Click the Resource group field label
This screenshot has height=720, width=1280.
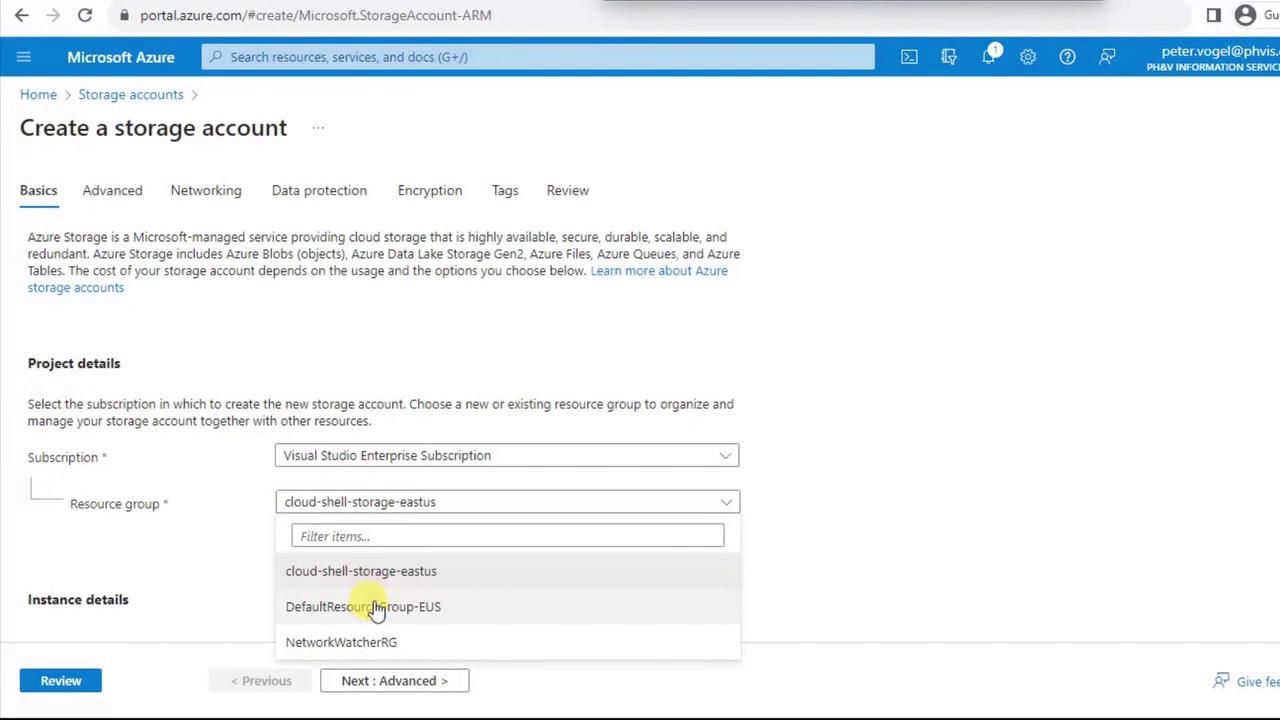click(x=115, y=504)
